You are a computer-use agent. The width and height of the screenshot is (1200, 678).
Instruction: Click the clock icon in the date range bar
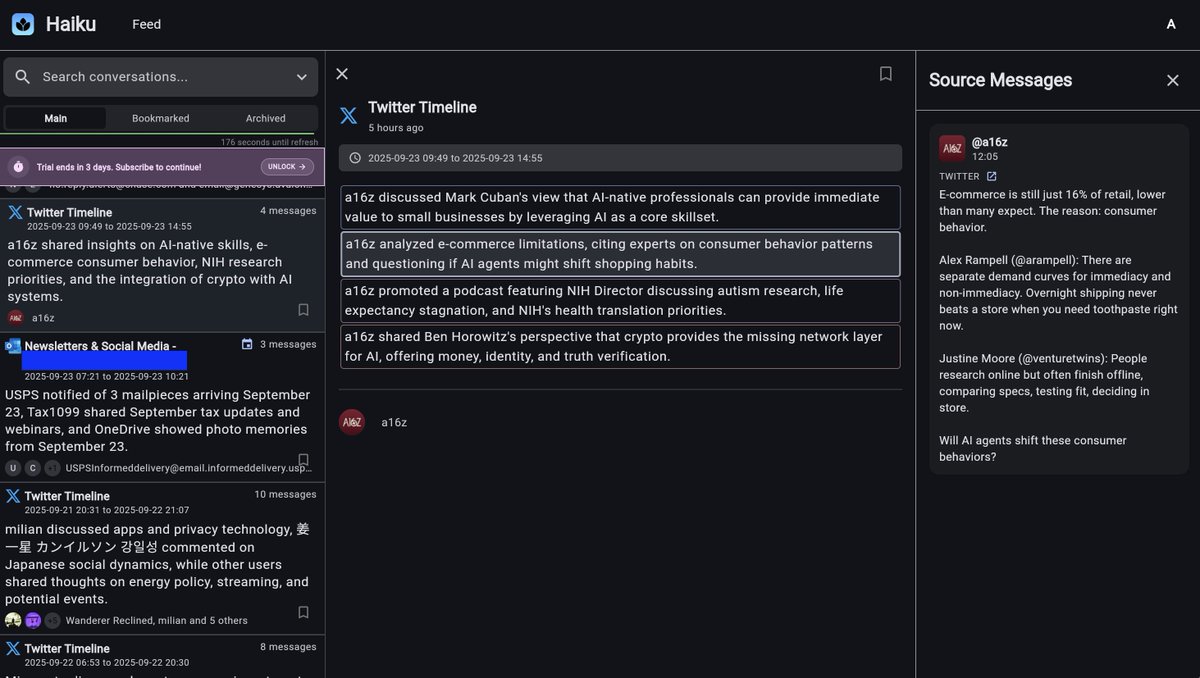[355, 158]
